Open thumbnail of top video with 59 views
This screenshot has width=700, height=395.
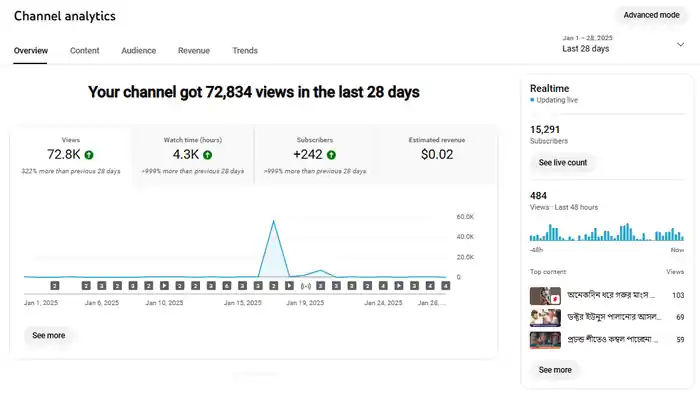pos(545,340)
